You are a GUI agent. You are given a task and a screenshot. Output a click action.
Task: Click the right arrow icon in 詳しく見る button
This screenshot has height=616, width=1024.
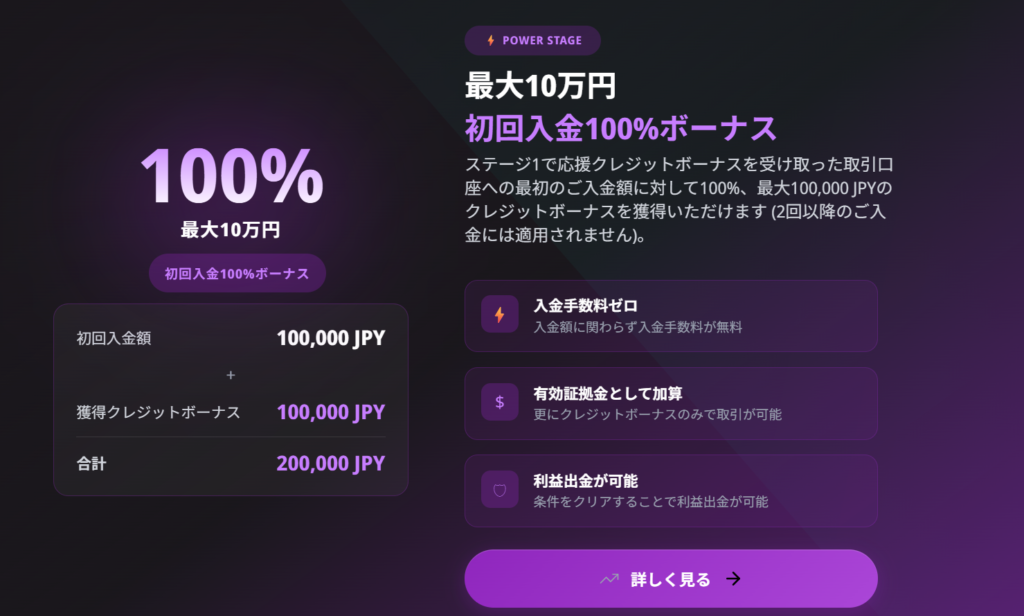(x=733, y=579)
